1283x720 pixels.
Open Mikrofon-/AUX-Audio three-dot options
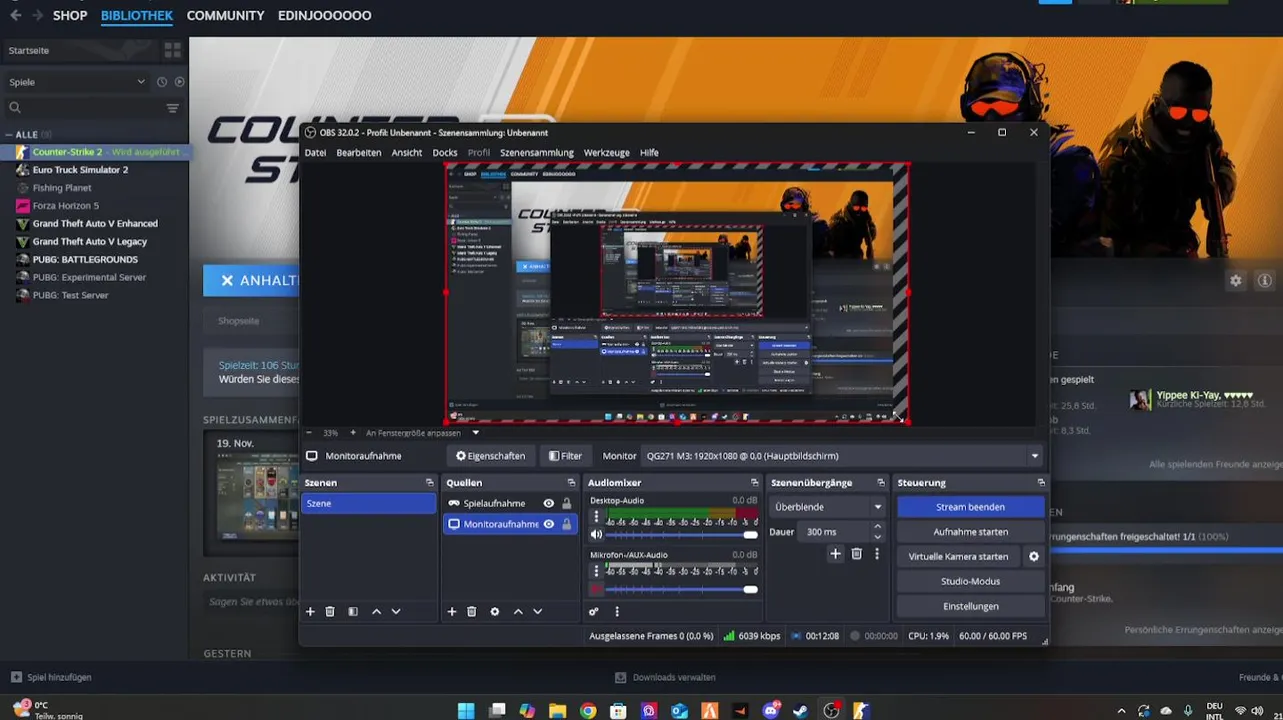coord(597,572)
